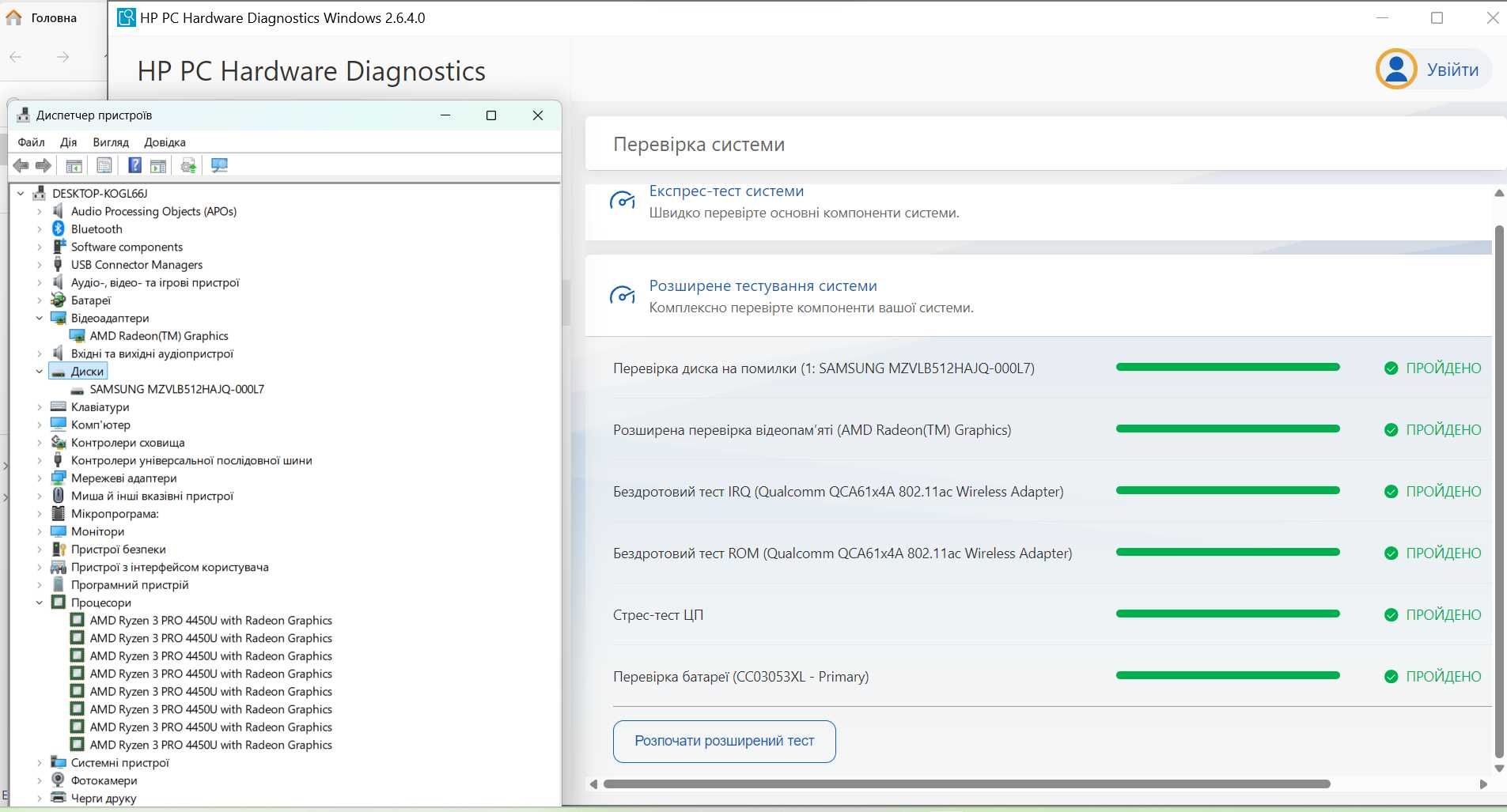
Task: Click the Розпочати розширений тест button
Action: click(724, 741)
